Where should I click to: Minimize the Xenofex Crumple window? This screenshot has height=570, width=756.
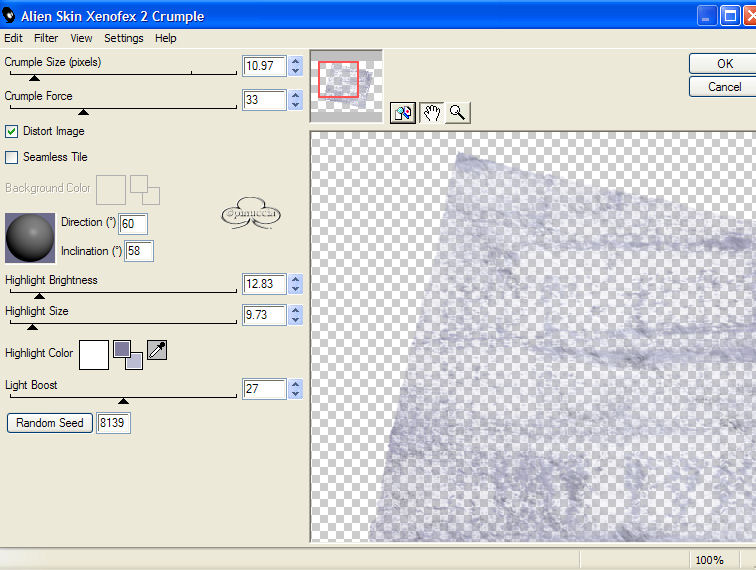tap(707, 16)
